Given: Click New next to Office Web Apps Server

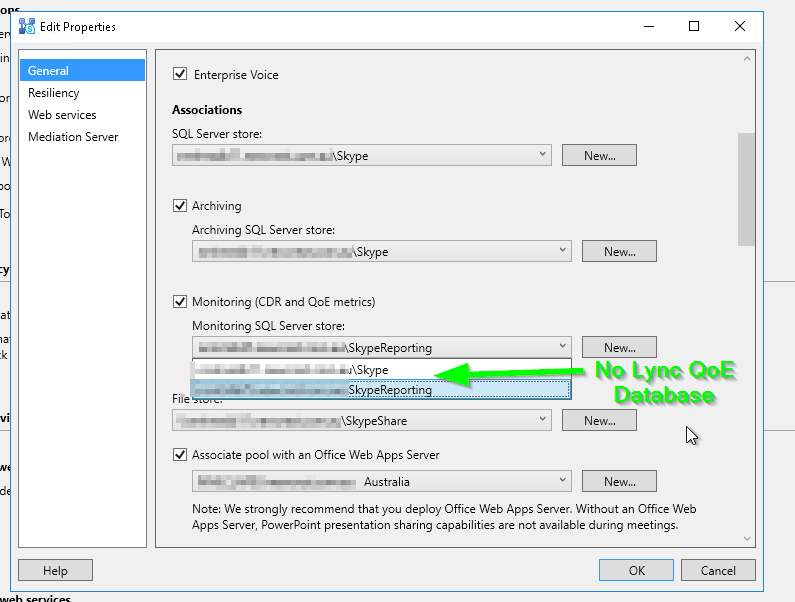Looking at the screenshot, I should (619, 481).
